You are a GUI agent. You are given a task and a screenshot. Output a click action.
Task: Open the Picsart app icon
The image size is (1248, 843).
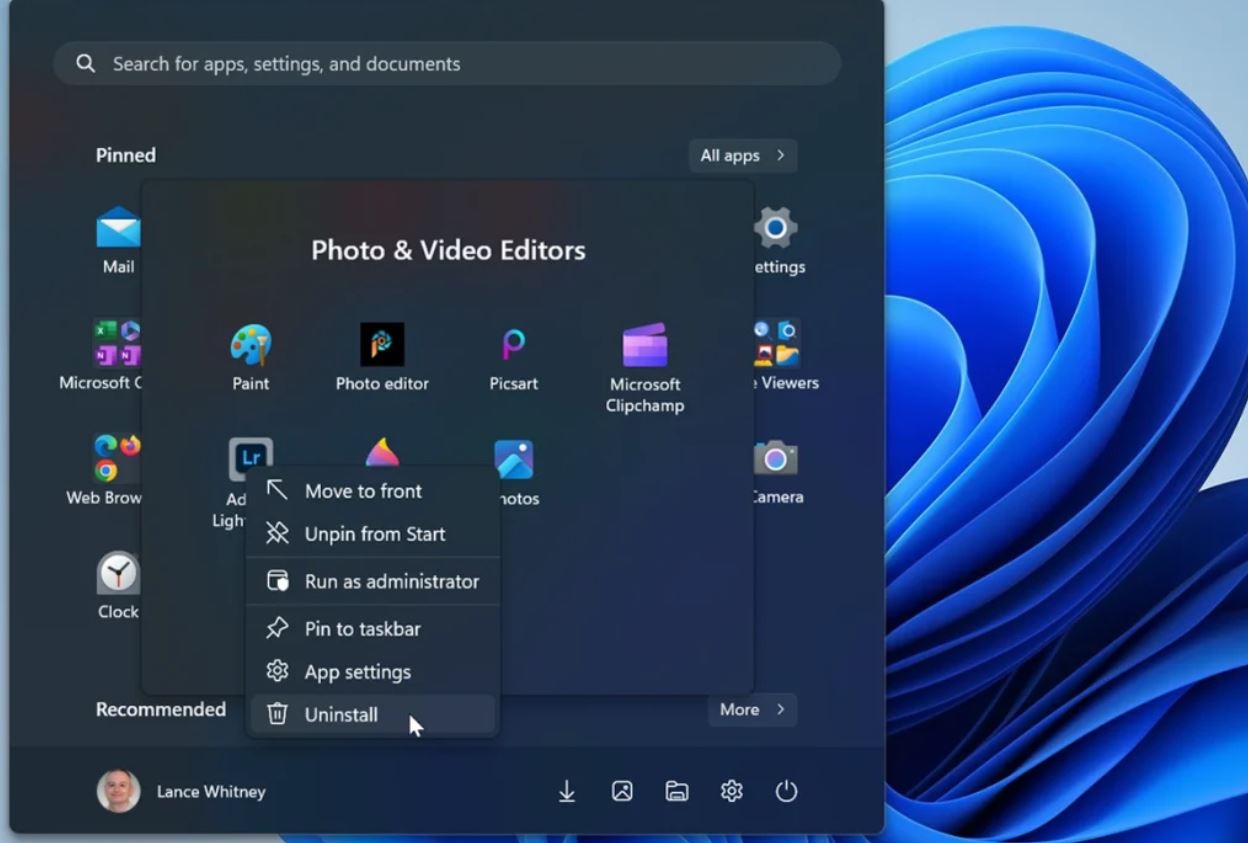(x=513, y=345)
